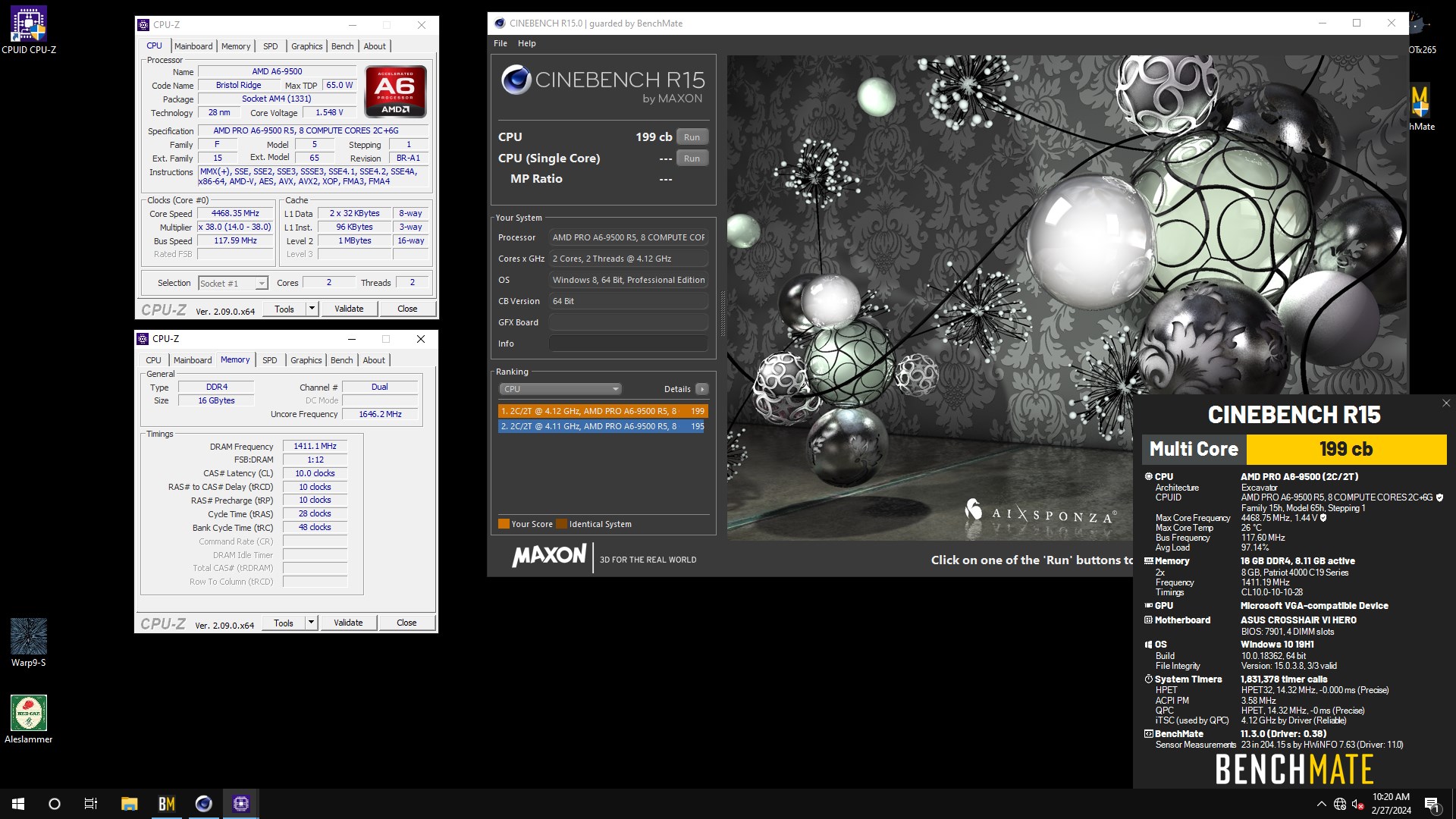This screenshot has width=1456, height=819.
Task: Switch to CPU-Z in the taskbar
Action: point(241,804)
